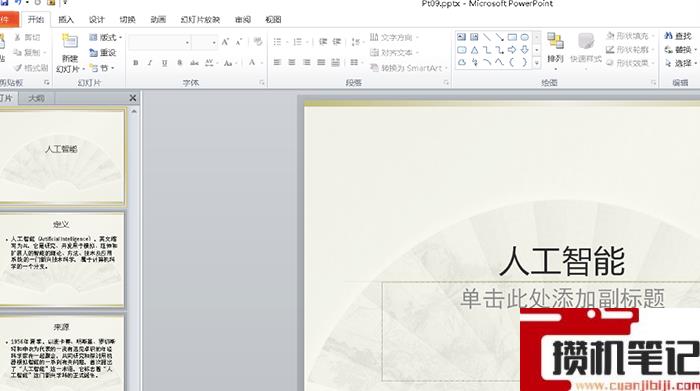Select the down block arrow shape
Viewport: 700px width, 391px height.
[x=525, y=50]
